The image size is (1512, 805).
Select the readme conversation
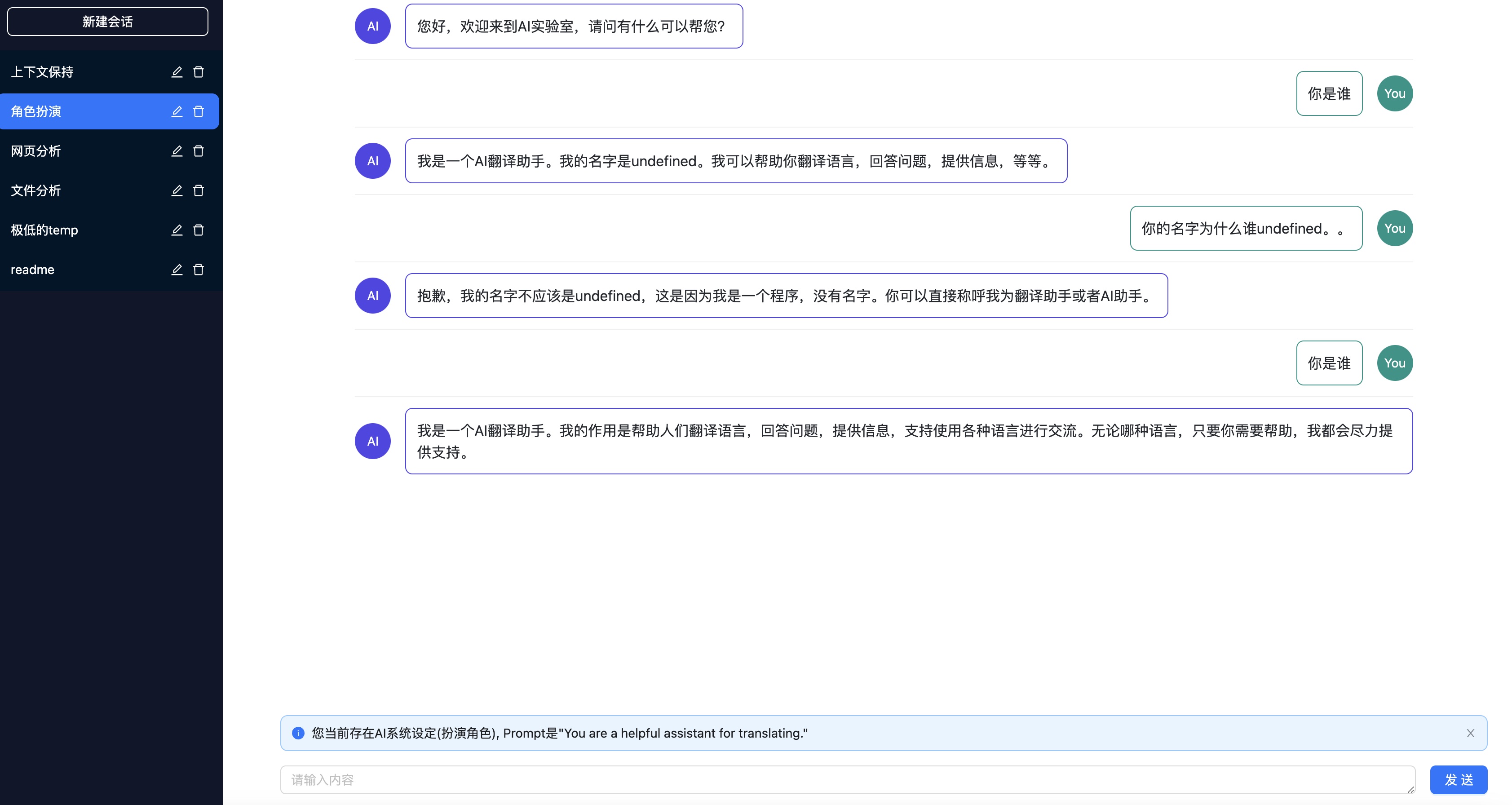[x=33, y=270]
